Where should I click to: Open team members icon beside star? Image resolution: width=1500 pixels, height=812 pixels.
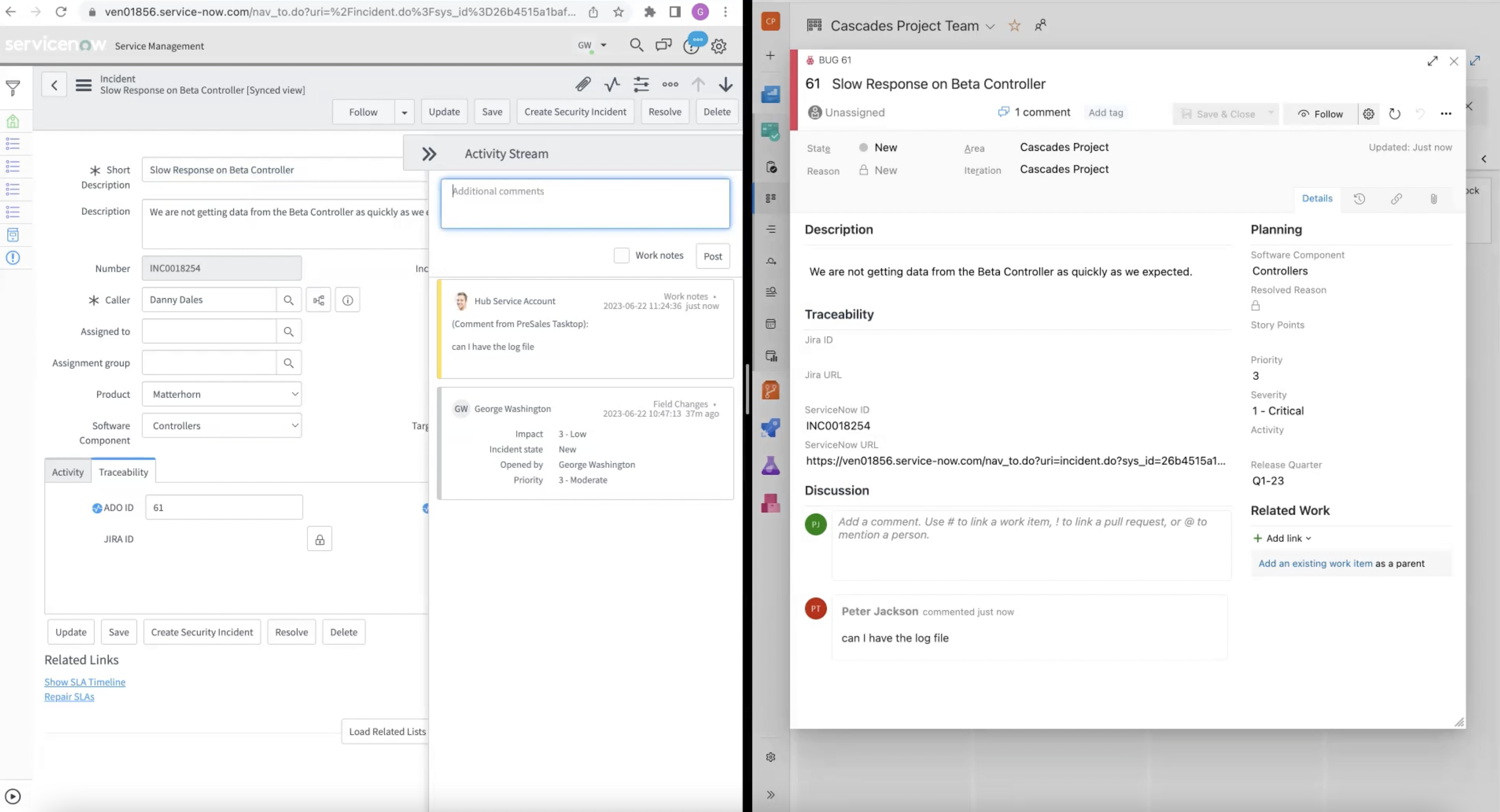click(x=1040, y=25)
